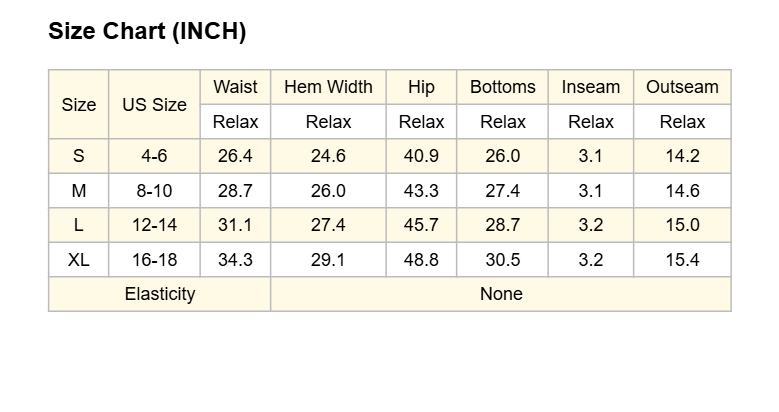Viewport: 779px width, 412px height.
Task: Select bottoms value 30.5
Action: pos(502,259)
